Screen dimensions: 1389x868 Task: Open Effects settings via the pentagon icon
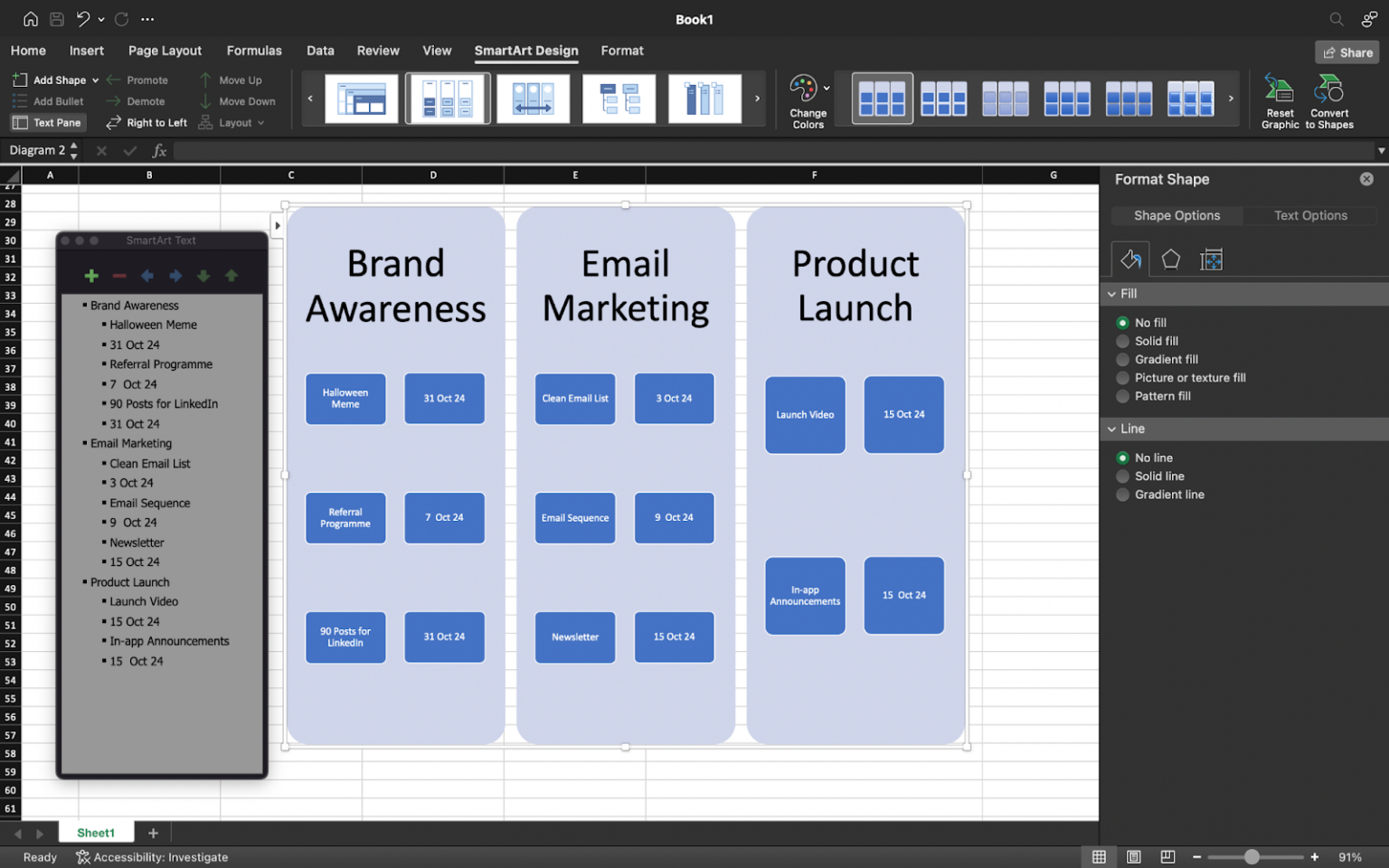(1170, 259)
